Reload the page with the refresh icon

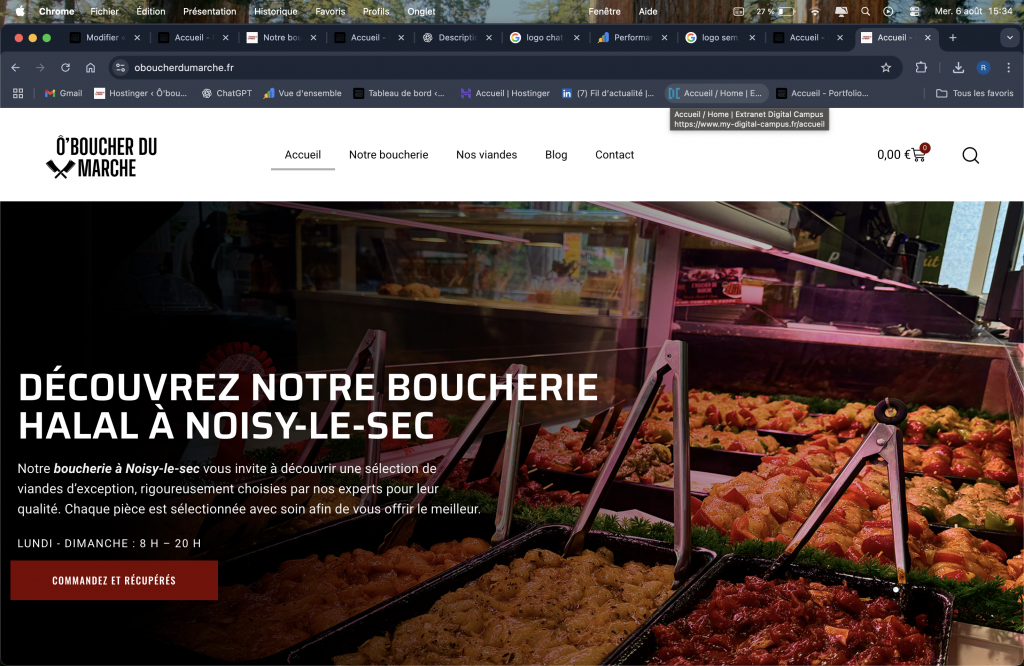pos(65,68)
